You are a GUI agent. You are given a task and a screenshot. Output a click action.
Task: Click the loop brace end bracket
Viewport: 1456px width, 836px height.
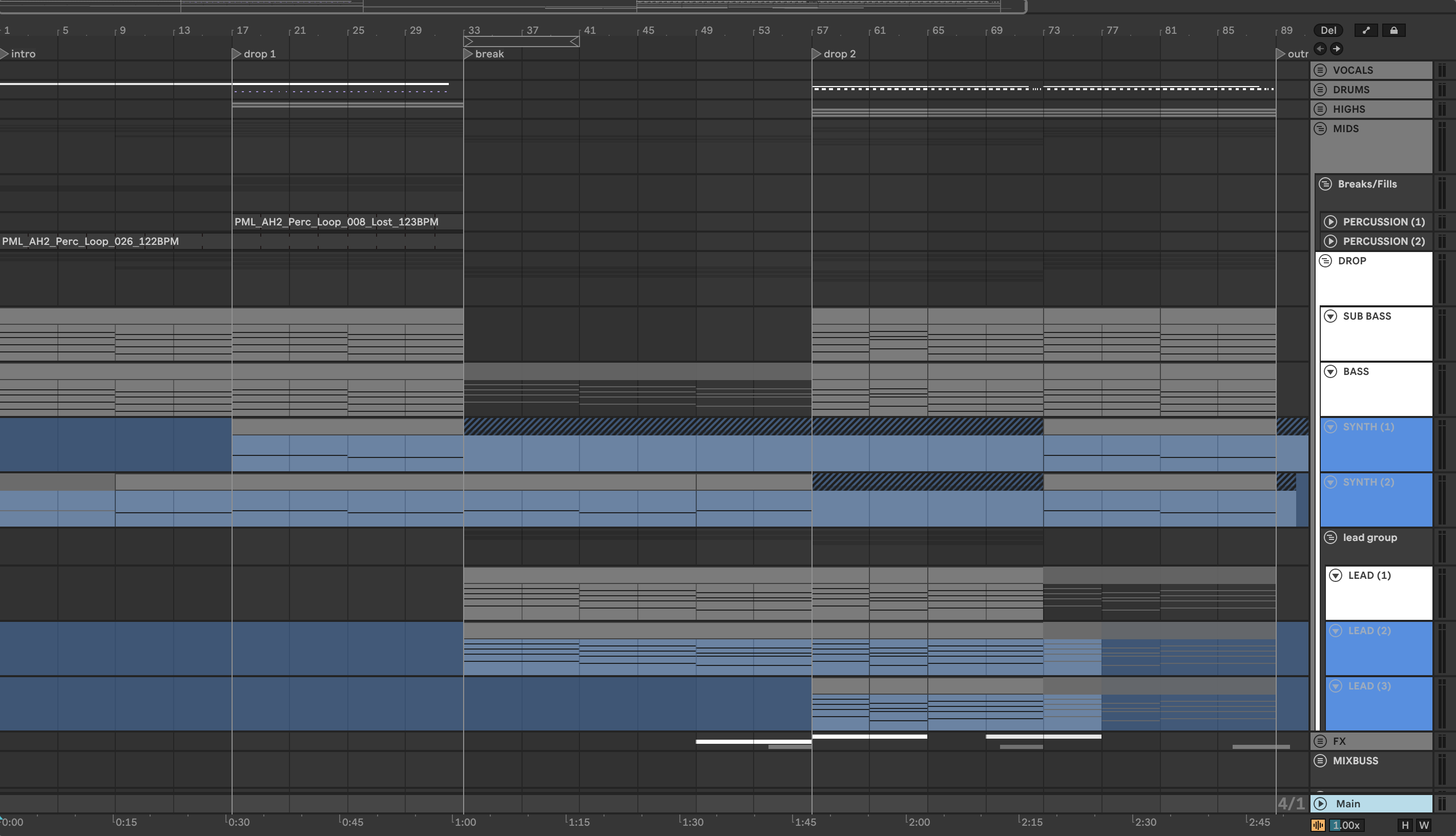pyautogui.click(x=575, y=41)
